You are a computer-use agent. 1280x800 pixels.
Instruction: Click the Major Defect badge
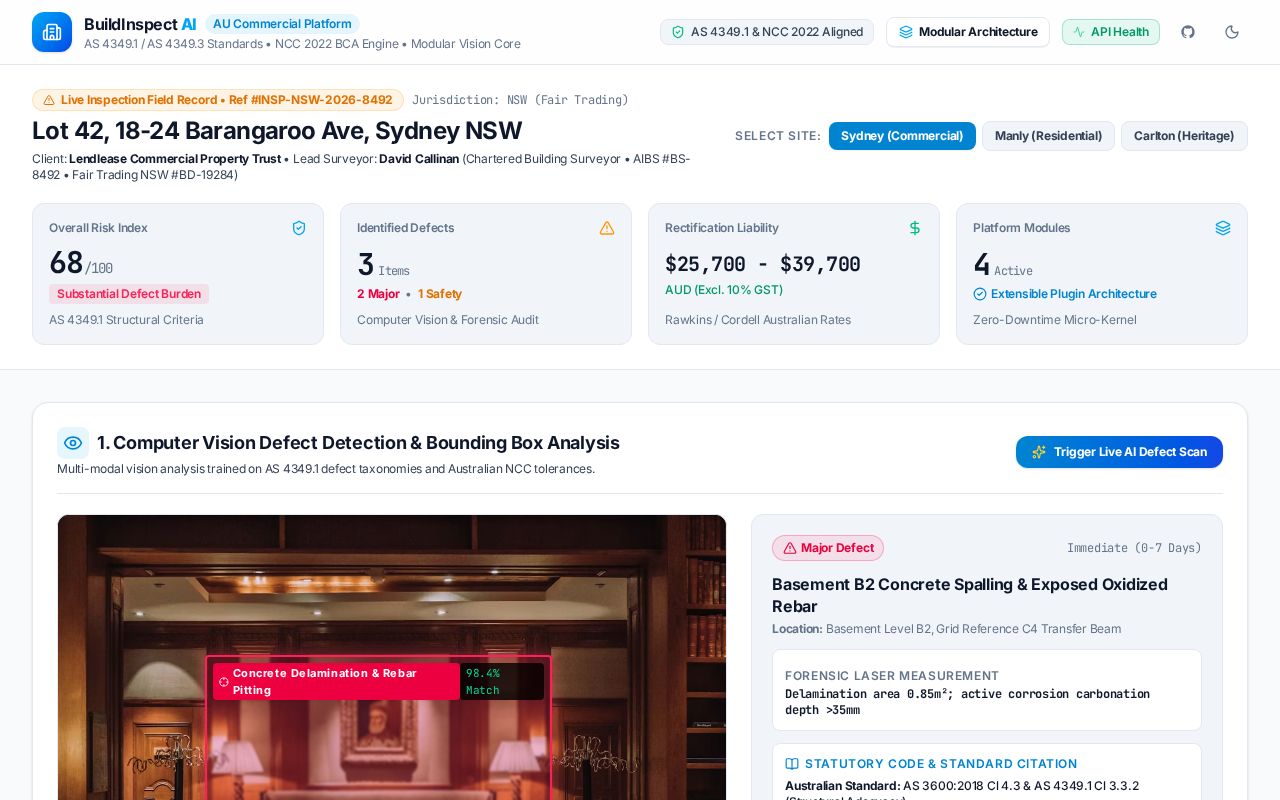point(828,548)
